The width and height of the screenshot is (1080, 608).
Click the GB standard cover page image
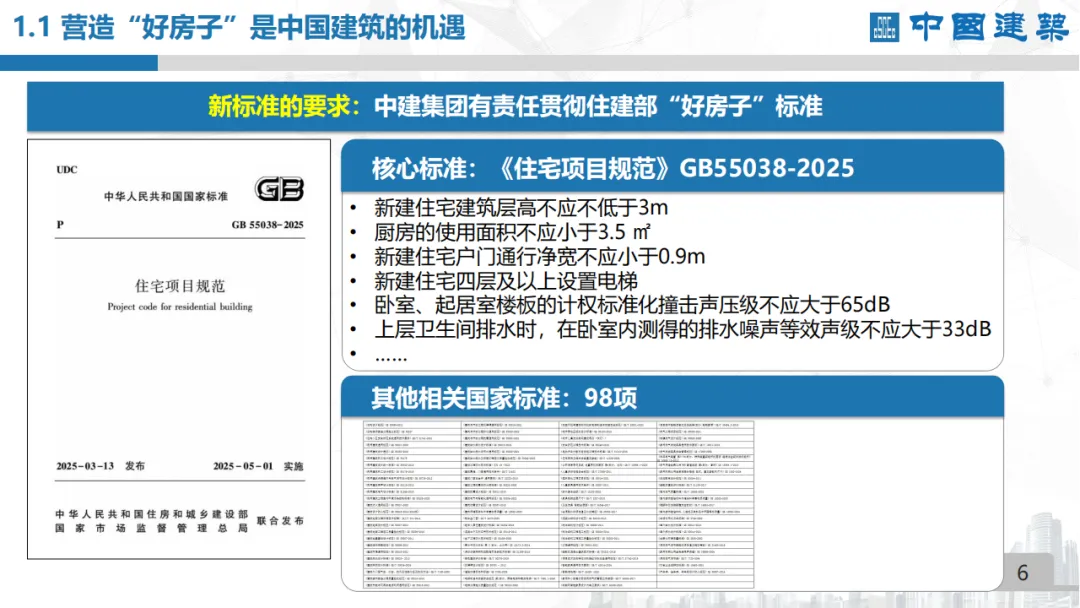179,349
